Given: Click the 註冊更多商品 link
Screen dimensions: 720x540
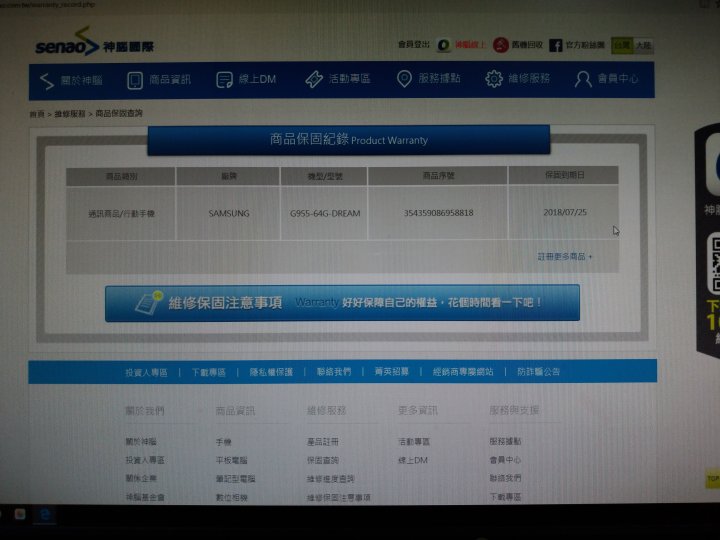Looking at the screenshot, I should (564, 257).
